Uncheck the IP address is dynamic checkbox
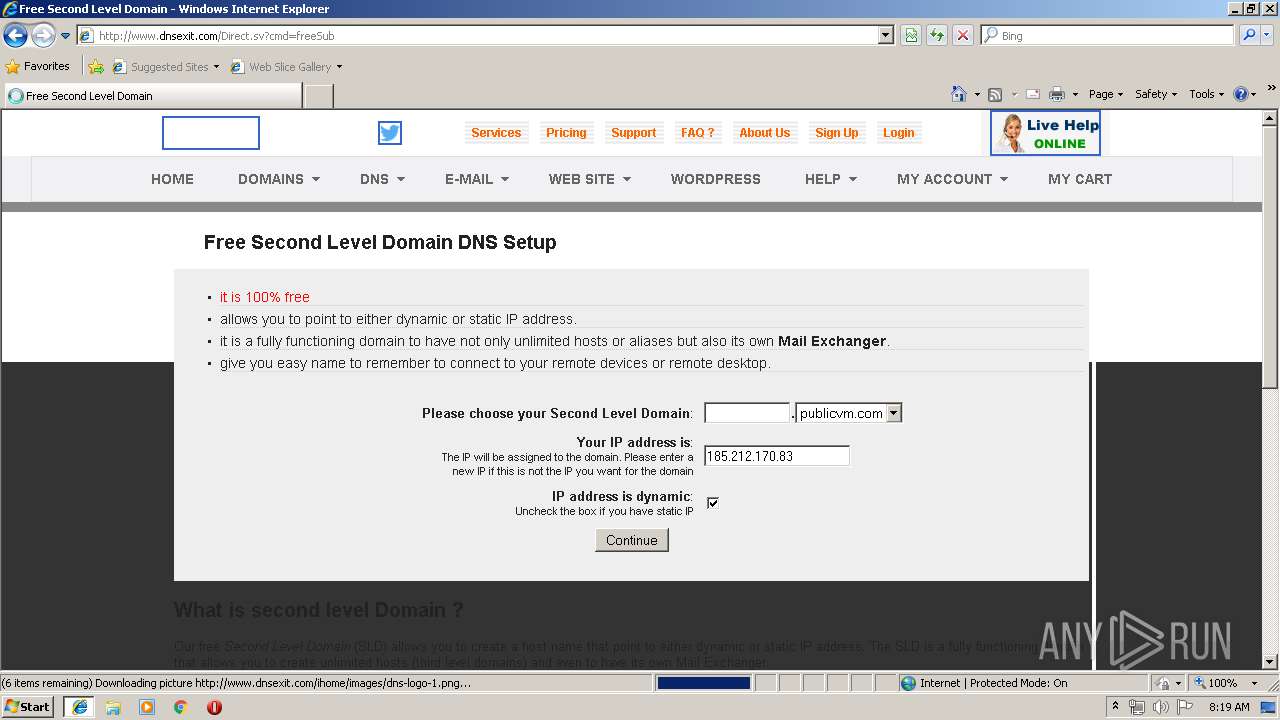Screen dimensions: 1280x720 tap(712, 503)
